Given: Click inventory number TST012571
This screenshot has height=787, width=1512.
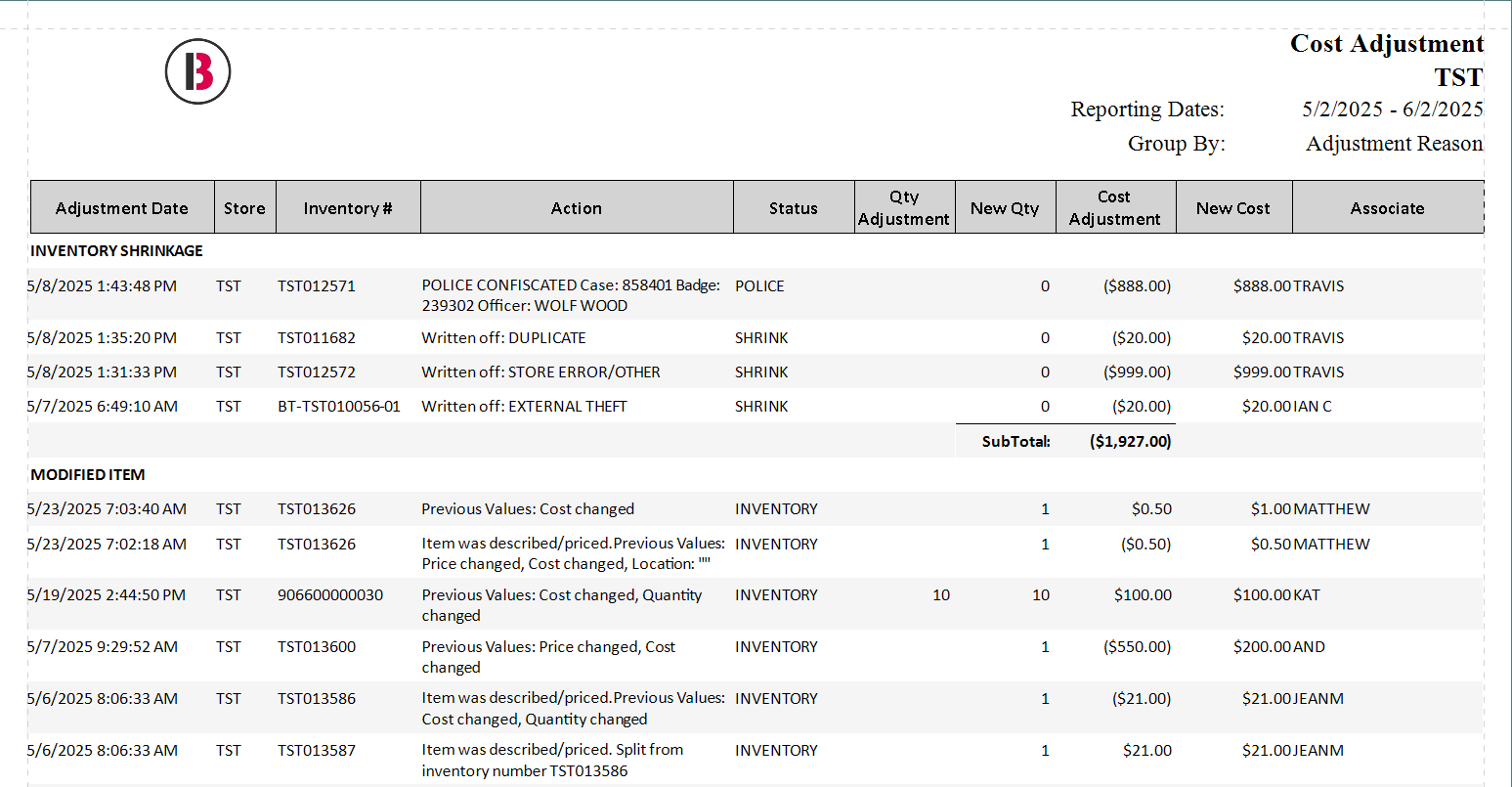Looking at the screenshot, I should click(317, 285).
